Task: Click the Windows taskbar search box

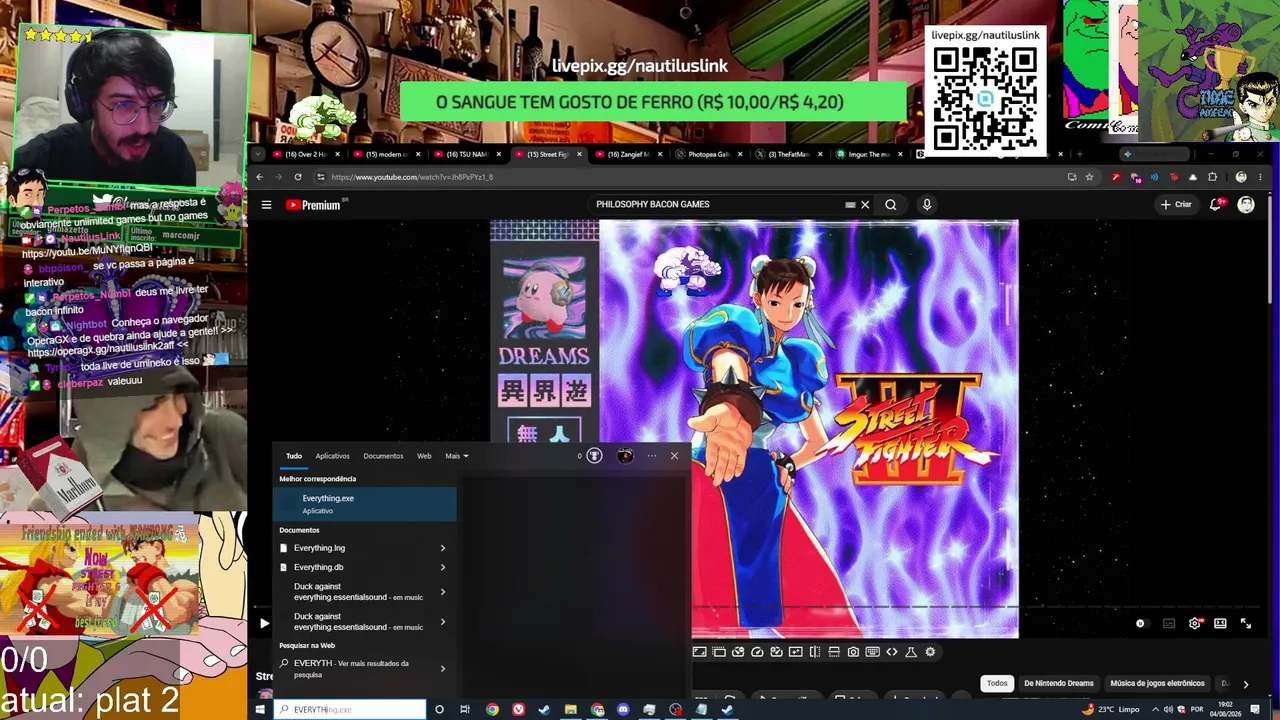Action: 350,709
